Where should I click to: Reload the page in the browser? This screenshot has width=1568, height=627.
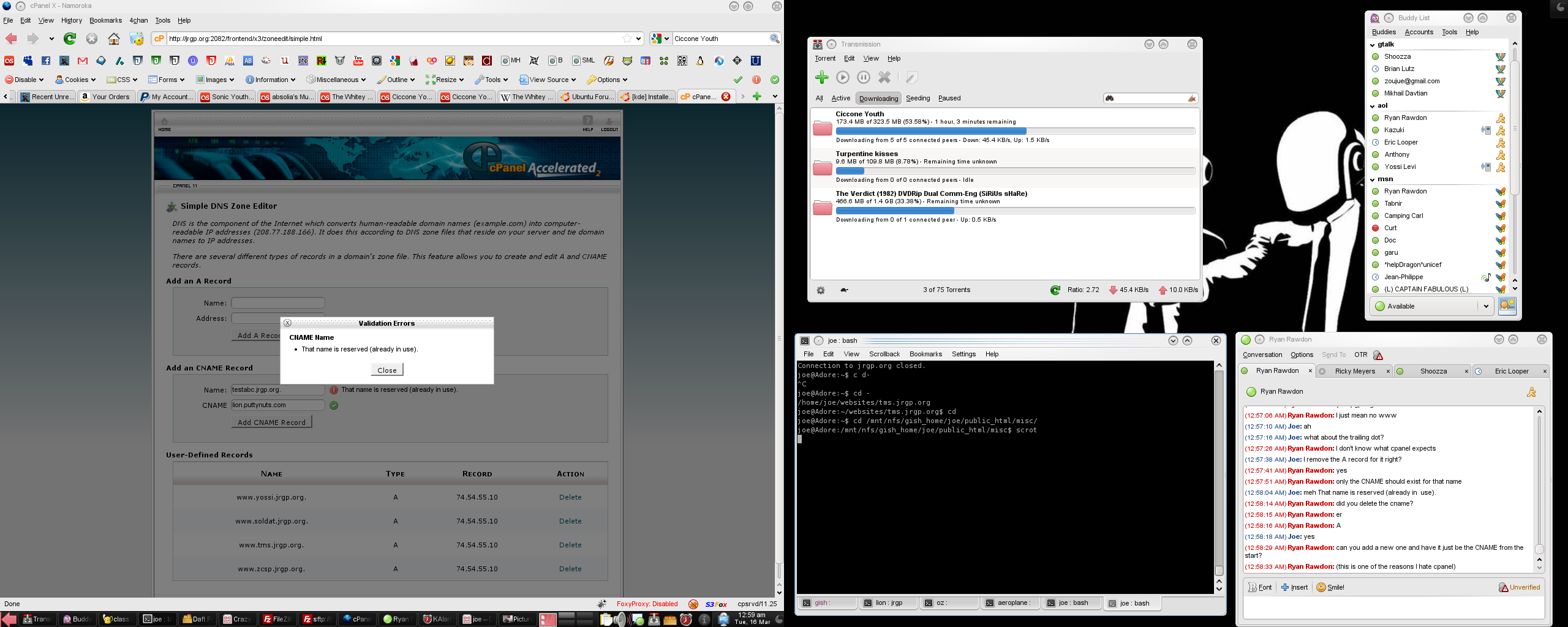click(x=70, y=39)
